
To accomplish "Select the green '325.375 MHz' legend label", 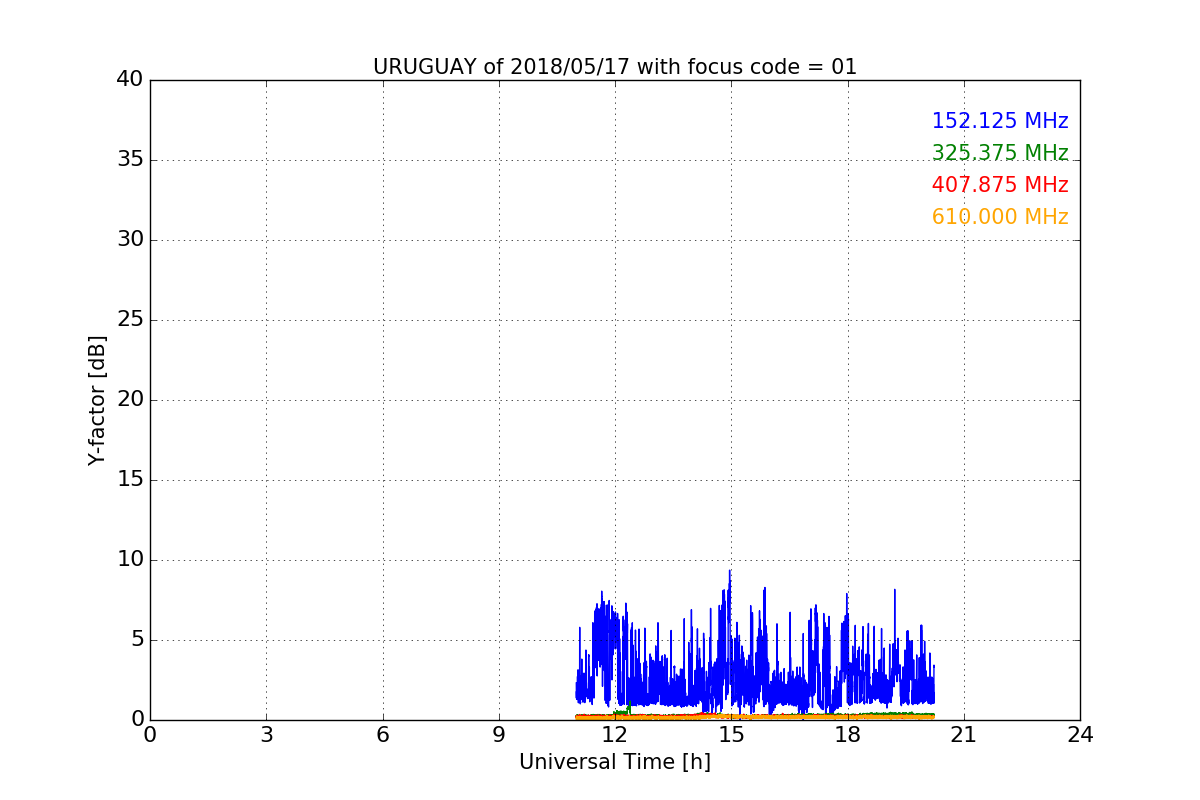I will click(x=1000, y=153).
